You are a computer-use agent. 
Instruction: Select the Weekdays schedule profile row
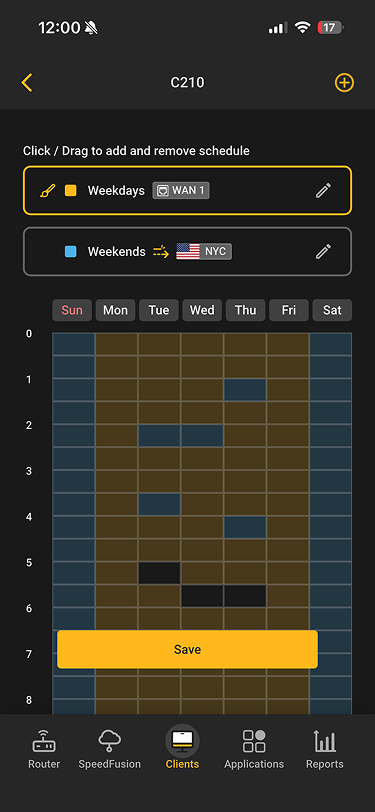pos(188,191)
